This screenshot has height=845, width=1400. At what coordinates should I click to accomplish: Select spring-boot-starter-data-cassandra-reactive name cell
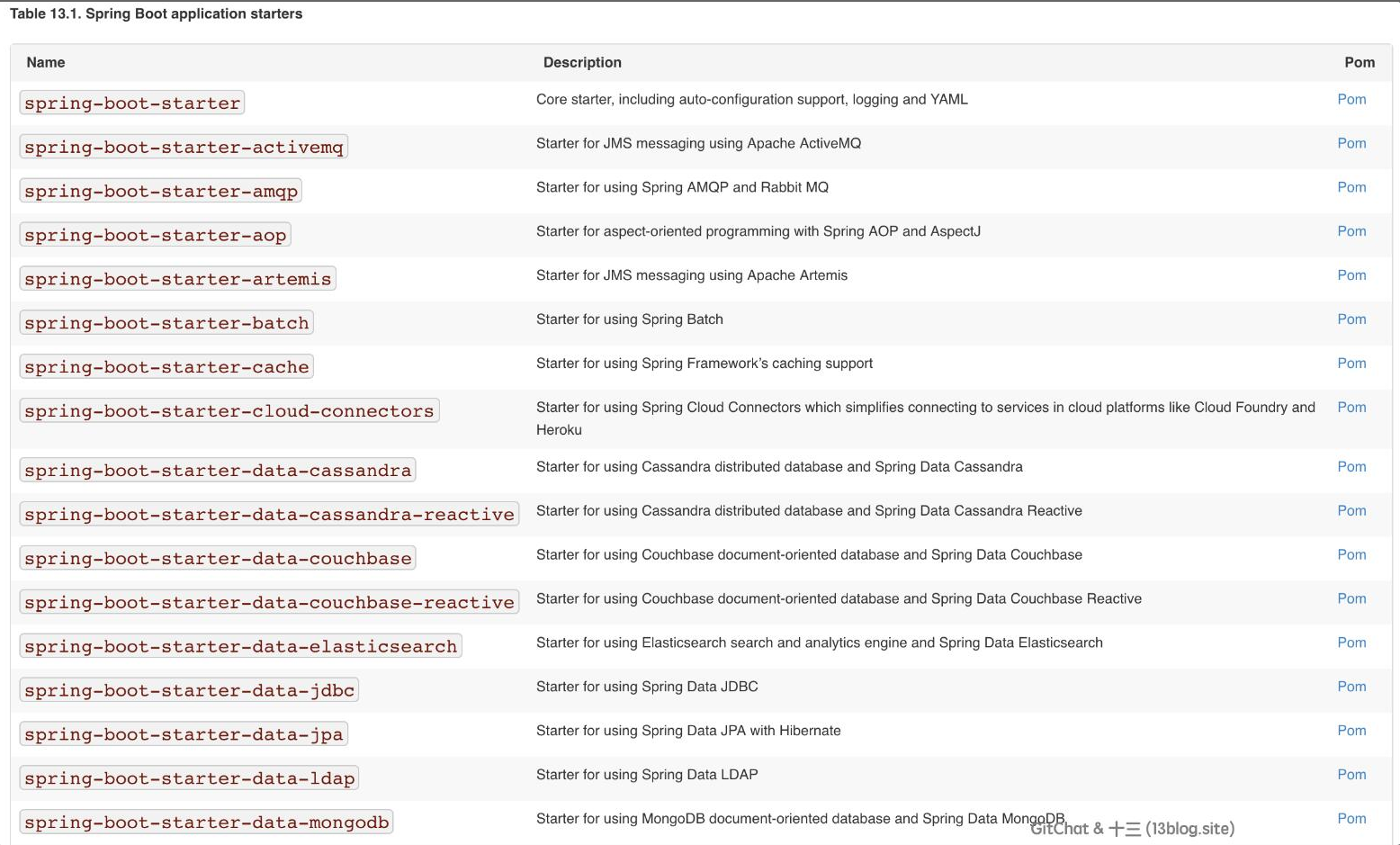269,516
